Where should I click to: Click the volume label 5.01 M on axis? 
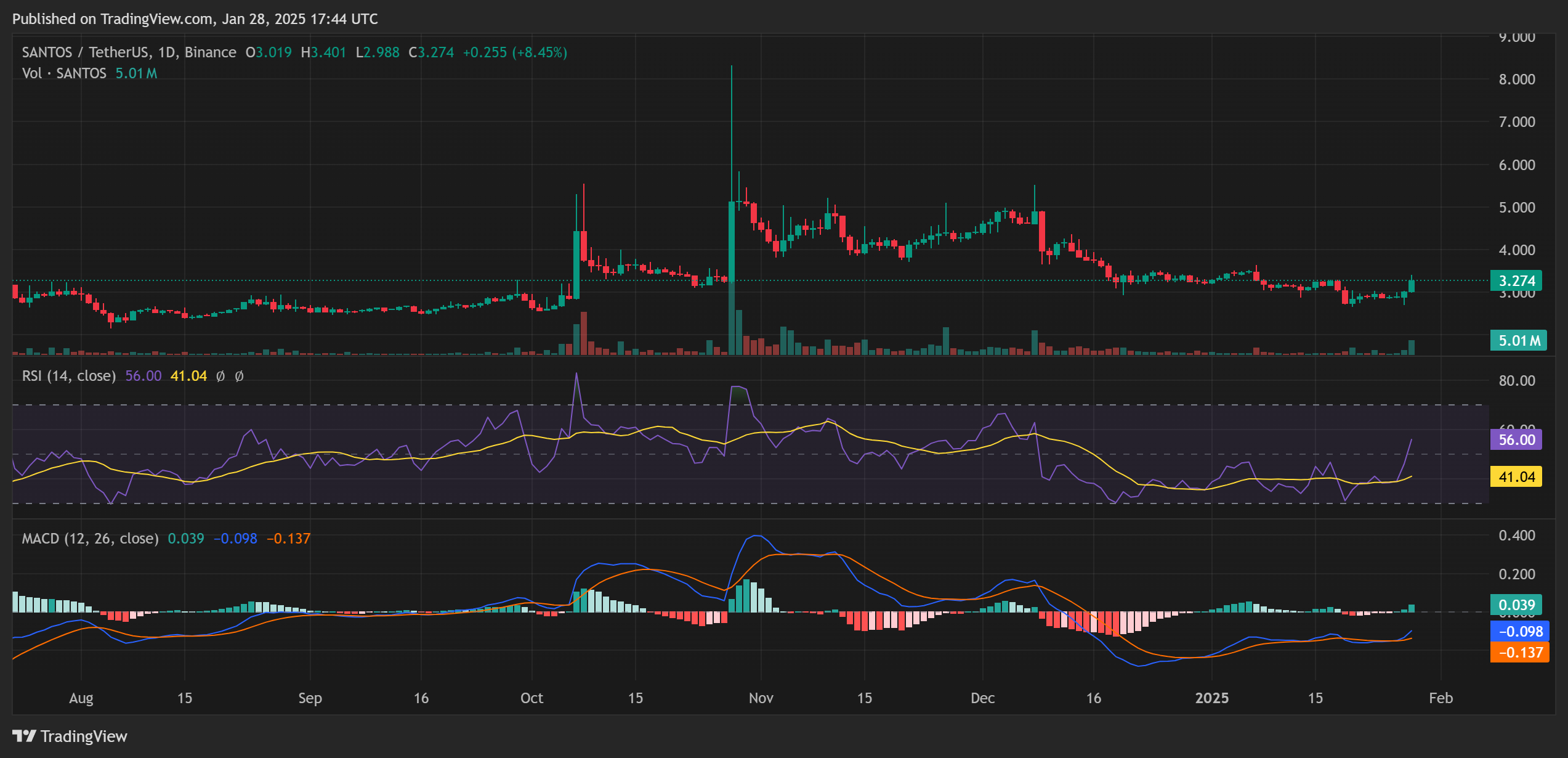coord(1518,340)
